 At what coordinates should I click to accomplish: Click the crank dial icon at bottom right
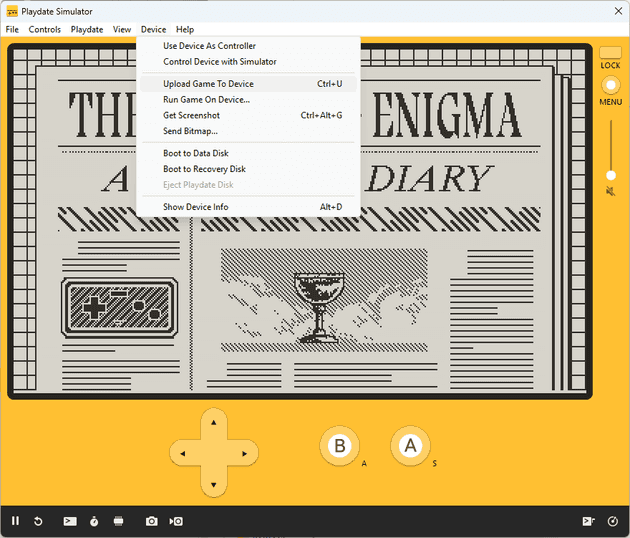(x=612, y=521)
